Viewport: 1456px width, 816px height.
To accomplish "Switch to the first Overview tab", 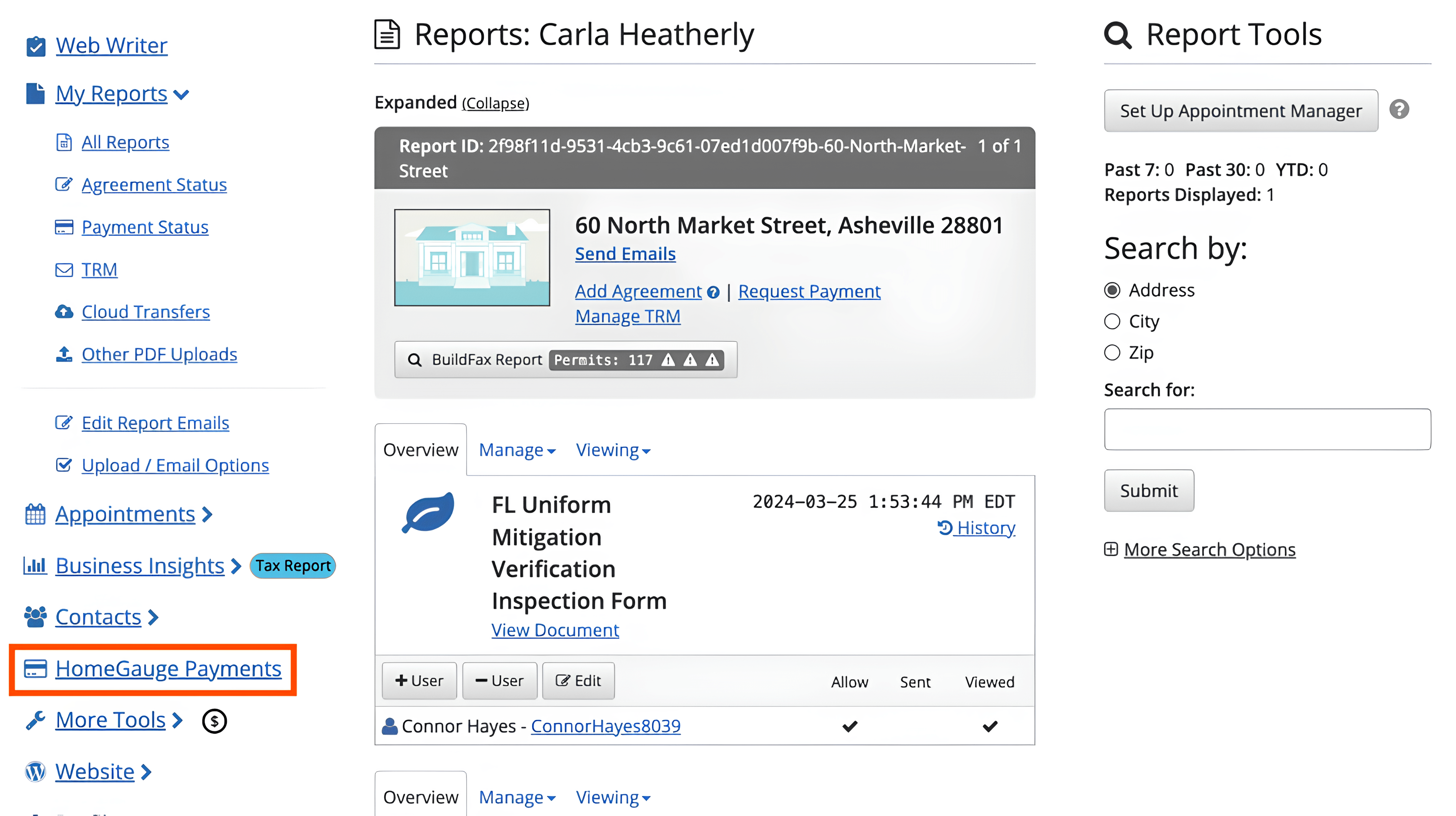I will (x=420, y=450).
